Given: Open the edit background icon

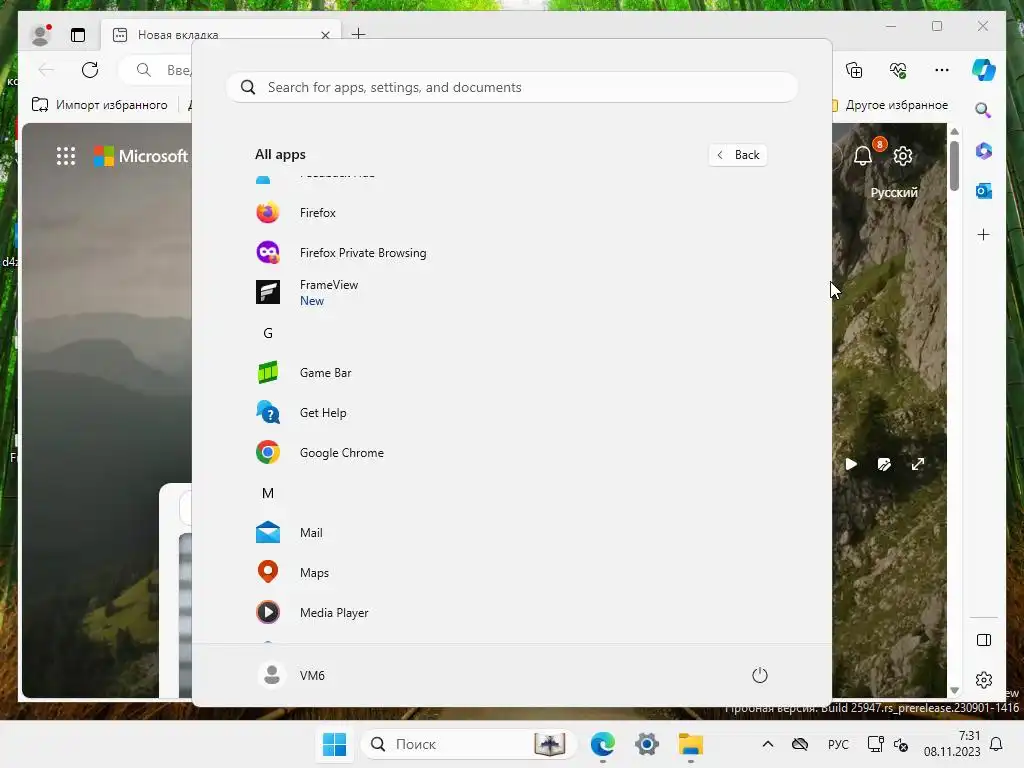Looking at the screenshot, I should pyautogui.click(x=884, y=464).
